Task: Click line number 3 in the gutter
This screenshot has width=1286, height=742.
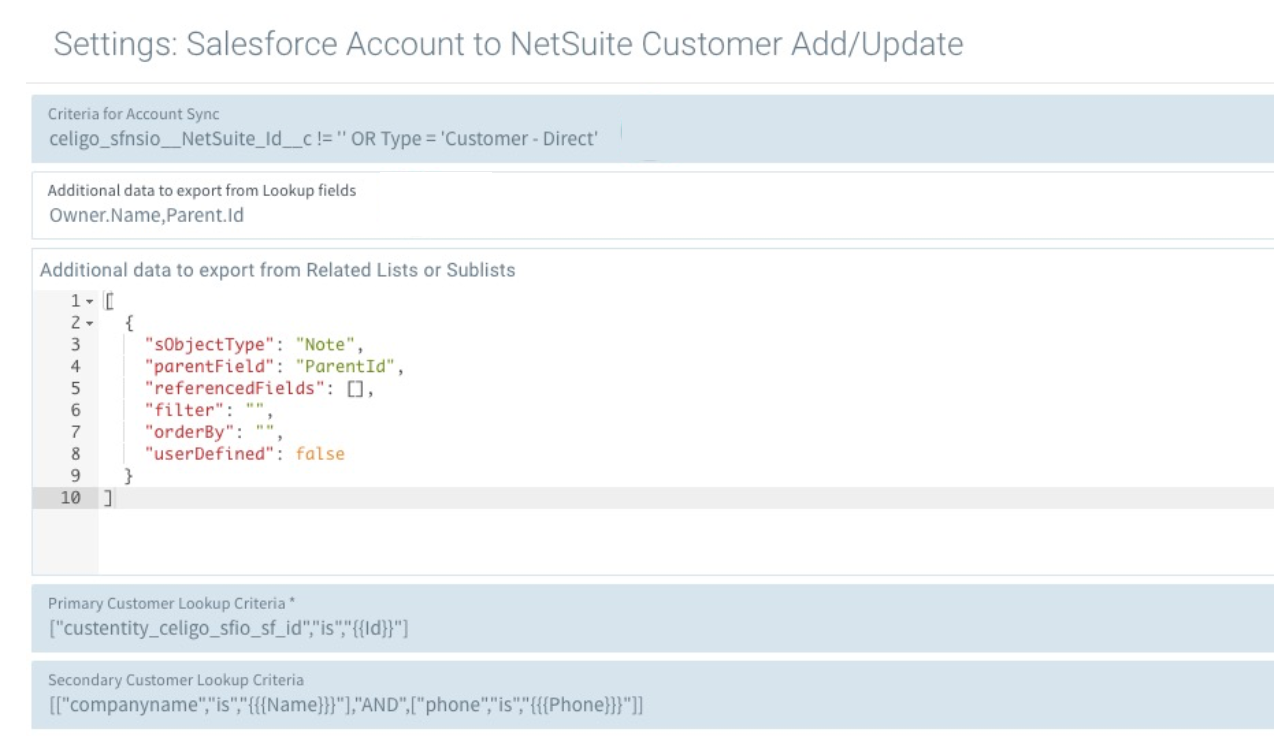Action: click(x=76, y=345)
